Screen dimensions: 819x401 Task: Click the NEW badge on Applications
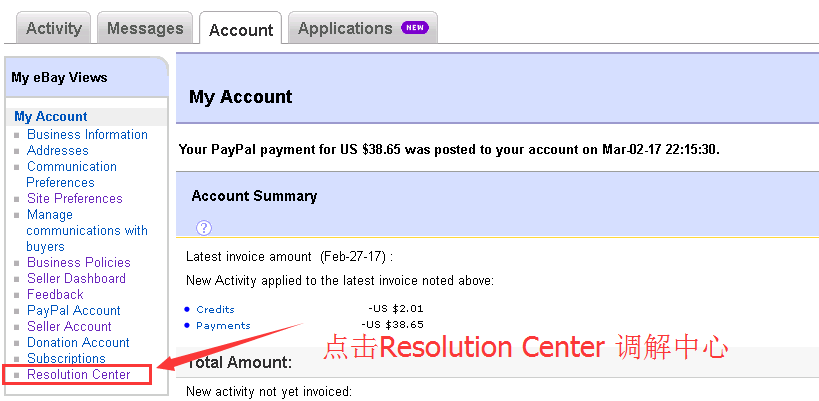pos(415,28)
